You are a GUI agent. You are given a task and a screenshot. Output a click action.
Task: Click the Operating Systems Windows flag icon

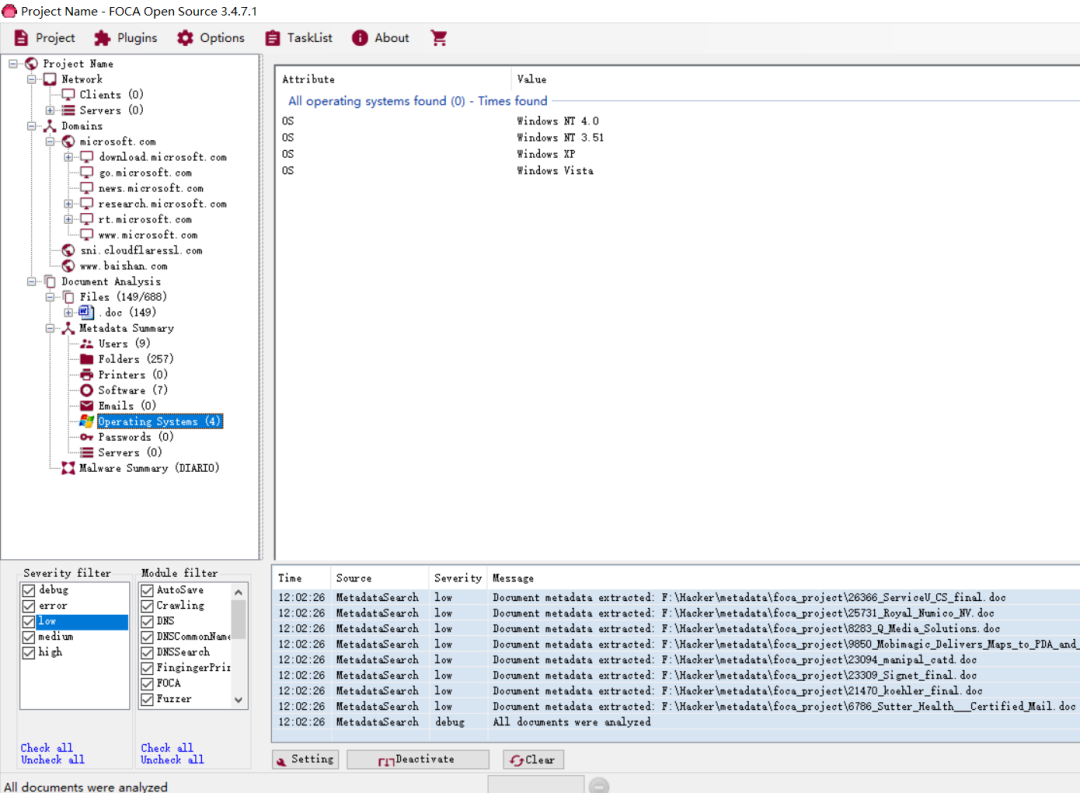tap(87, 421)
